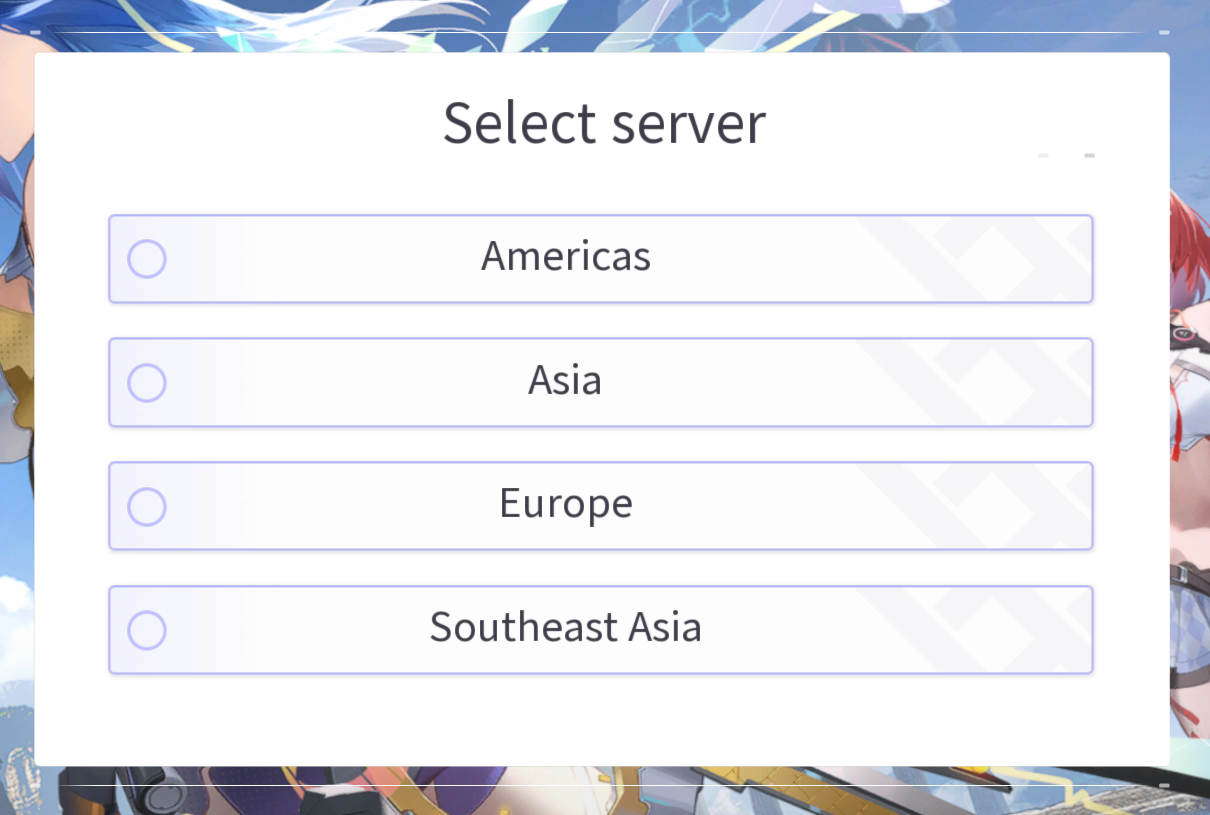The width and height of the screenshot is (1210, 815).
Task: Click the Americas server label text
Action: point(566,257)
